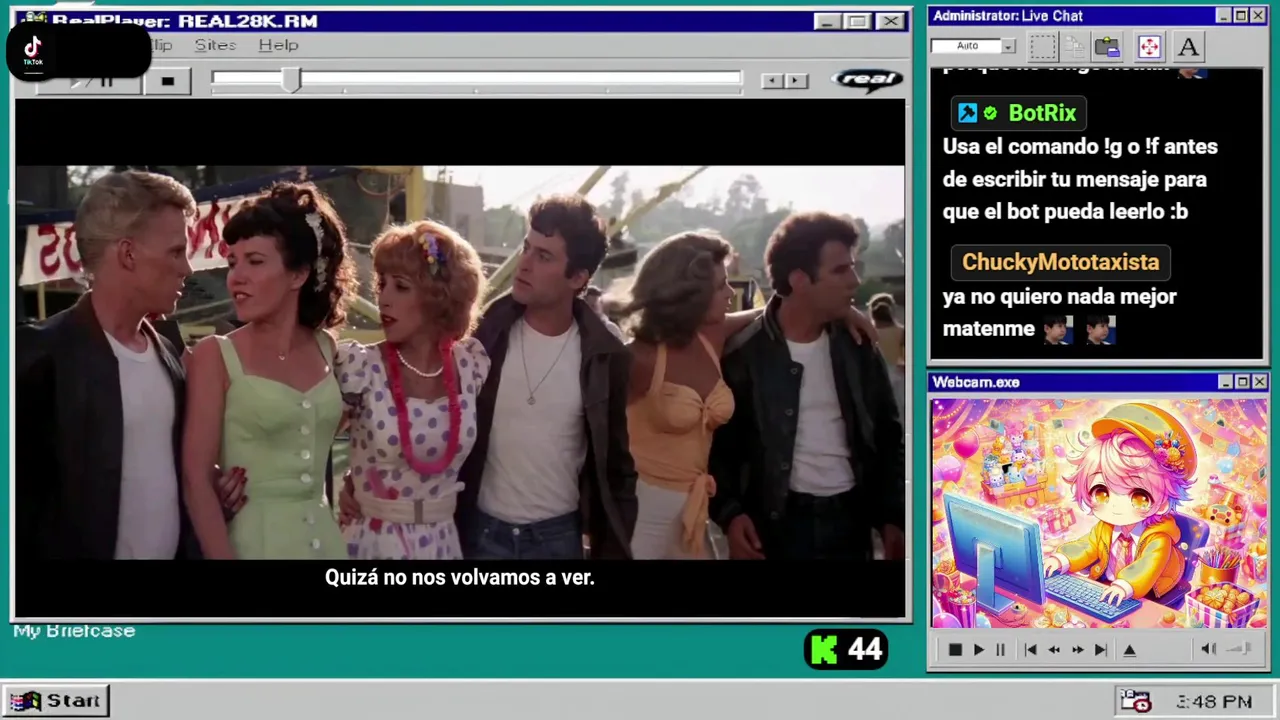Screen dimensions: 1280x720
Task: Select the Mark selection tool in Live Chat
Action: pyautogui.click(x=1043, y=46)
